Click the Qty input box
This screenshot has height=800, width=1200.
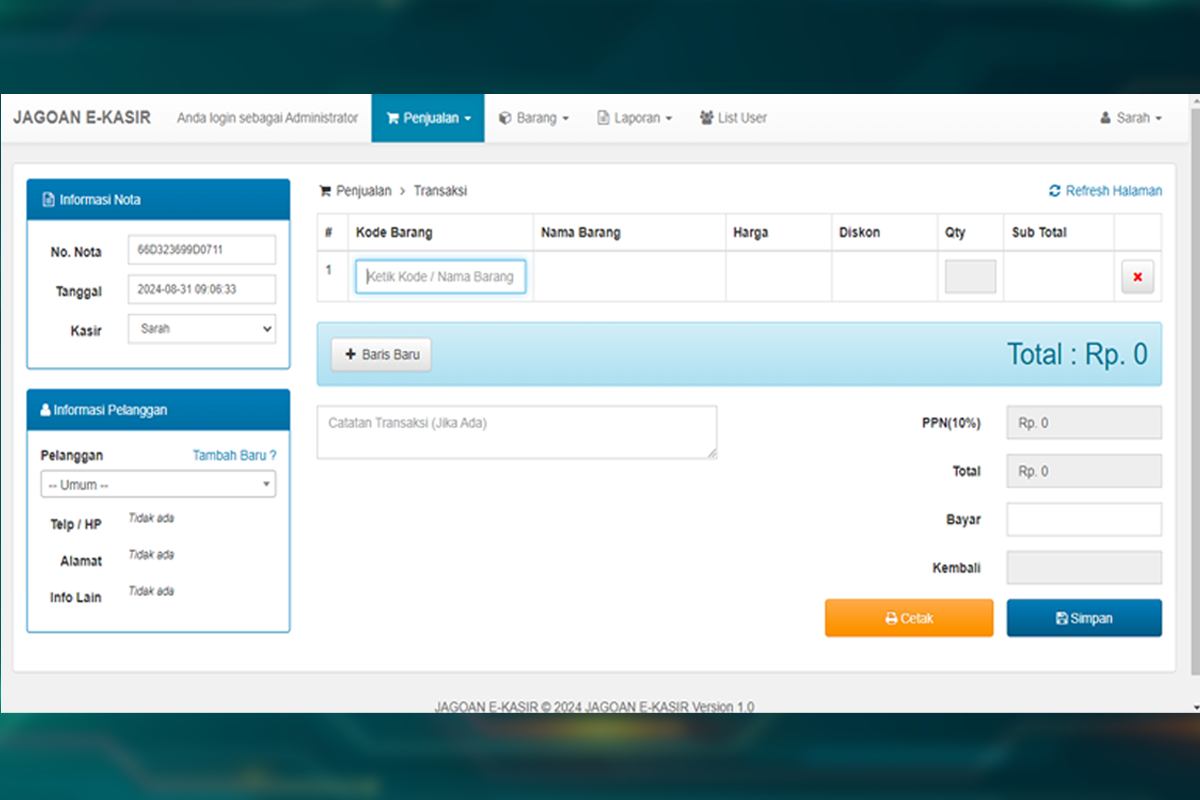click(970, 277)
